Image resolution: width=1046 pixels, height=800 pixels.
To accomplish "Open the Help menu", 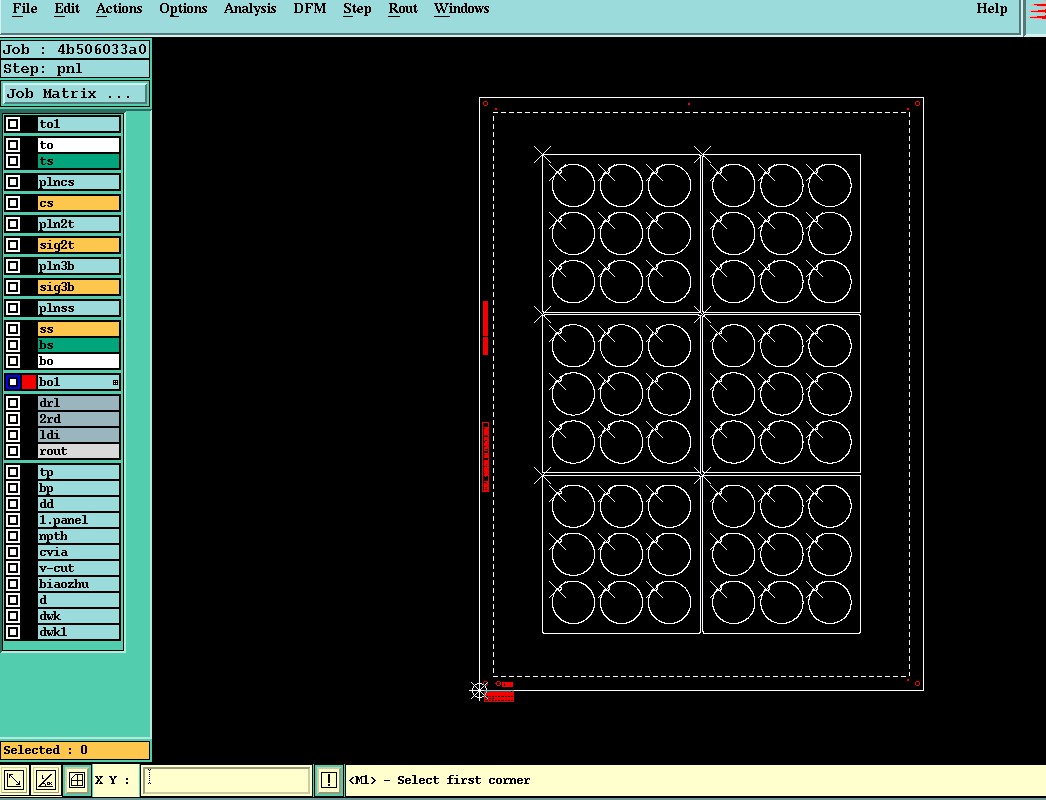I will [x=991, y=9].
